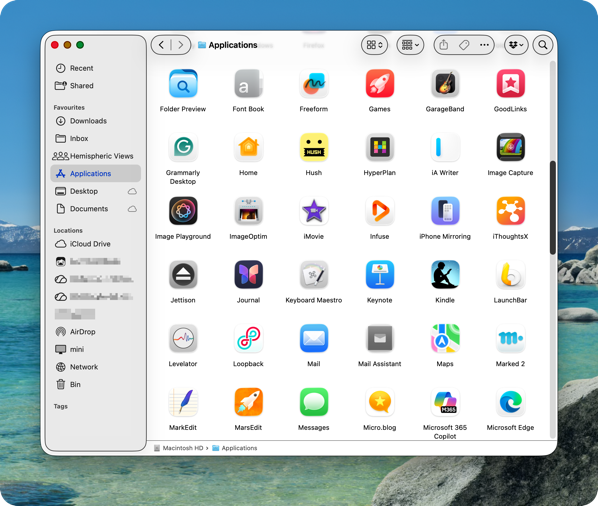Click the Home app icon
The height and width of the screenshot is (506, 598).
248,147
